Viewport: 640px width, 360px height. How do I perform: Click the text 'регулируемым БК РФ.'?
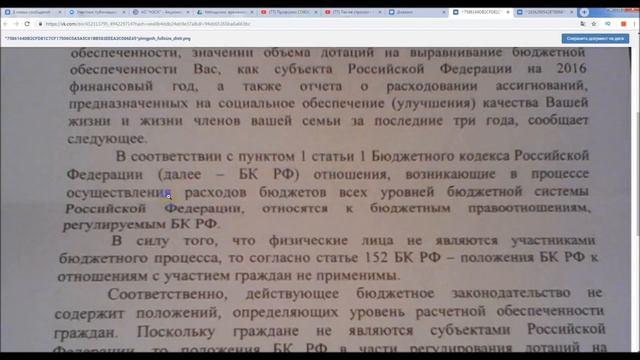point(142,224)
